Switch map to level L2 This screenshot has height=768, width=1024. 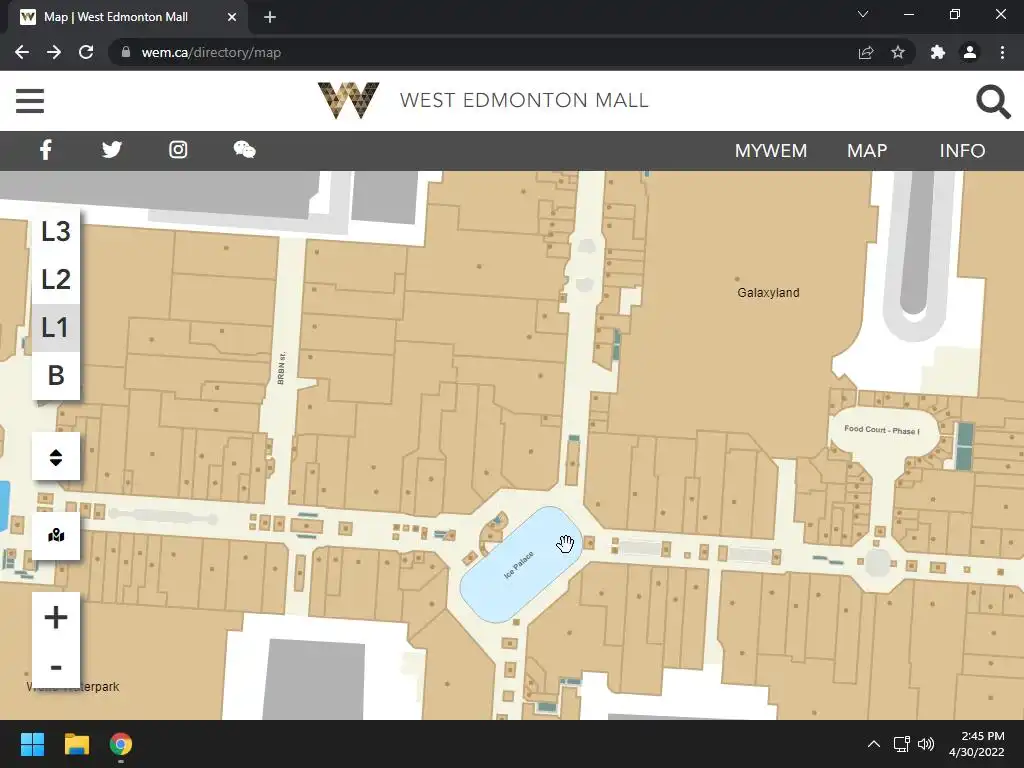tap(56, 280)
